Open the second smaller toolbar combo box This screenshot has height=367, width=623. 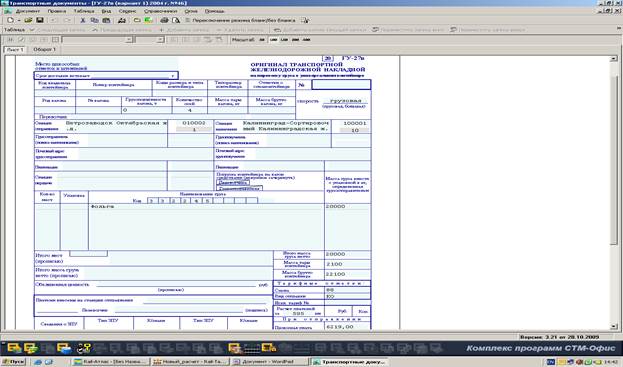pos(149,40)
